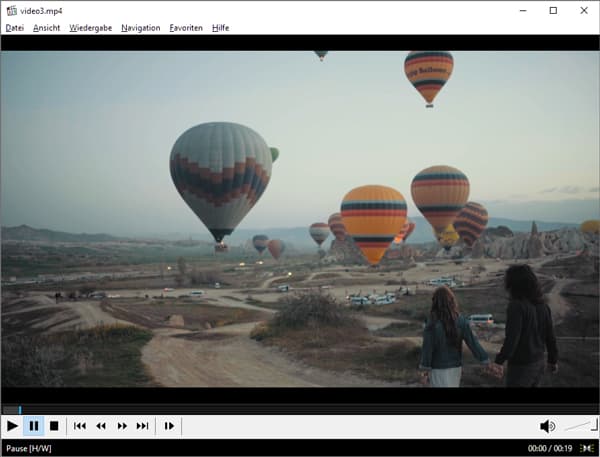
Task: Open the Ansicht menu
Action: tap(46, 28)
